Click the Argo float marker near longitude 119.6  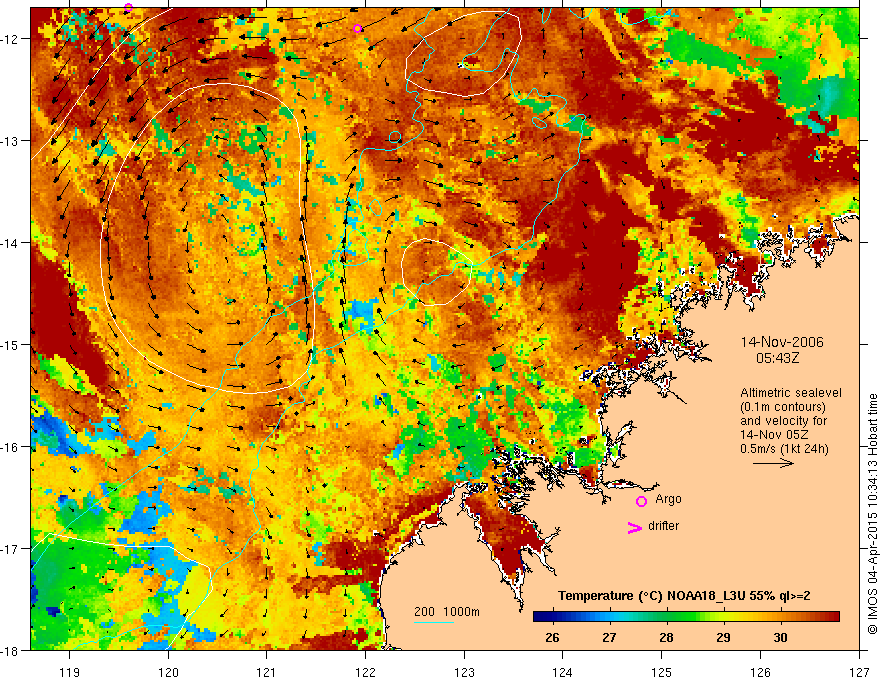pos(129,7)
